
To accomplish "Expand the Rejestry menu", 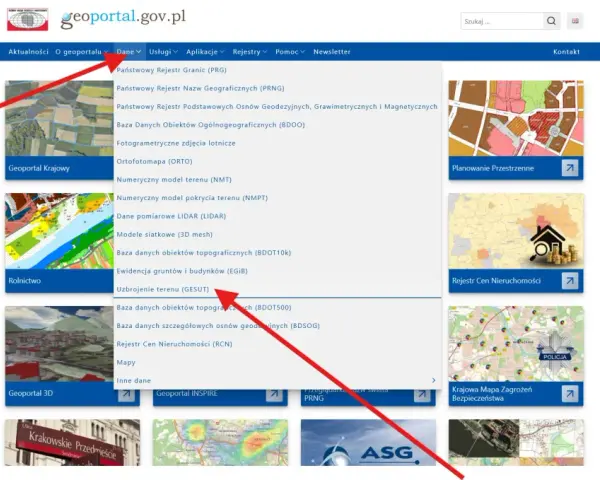I will (250, 52).
